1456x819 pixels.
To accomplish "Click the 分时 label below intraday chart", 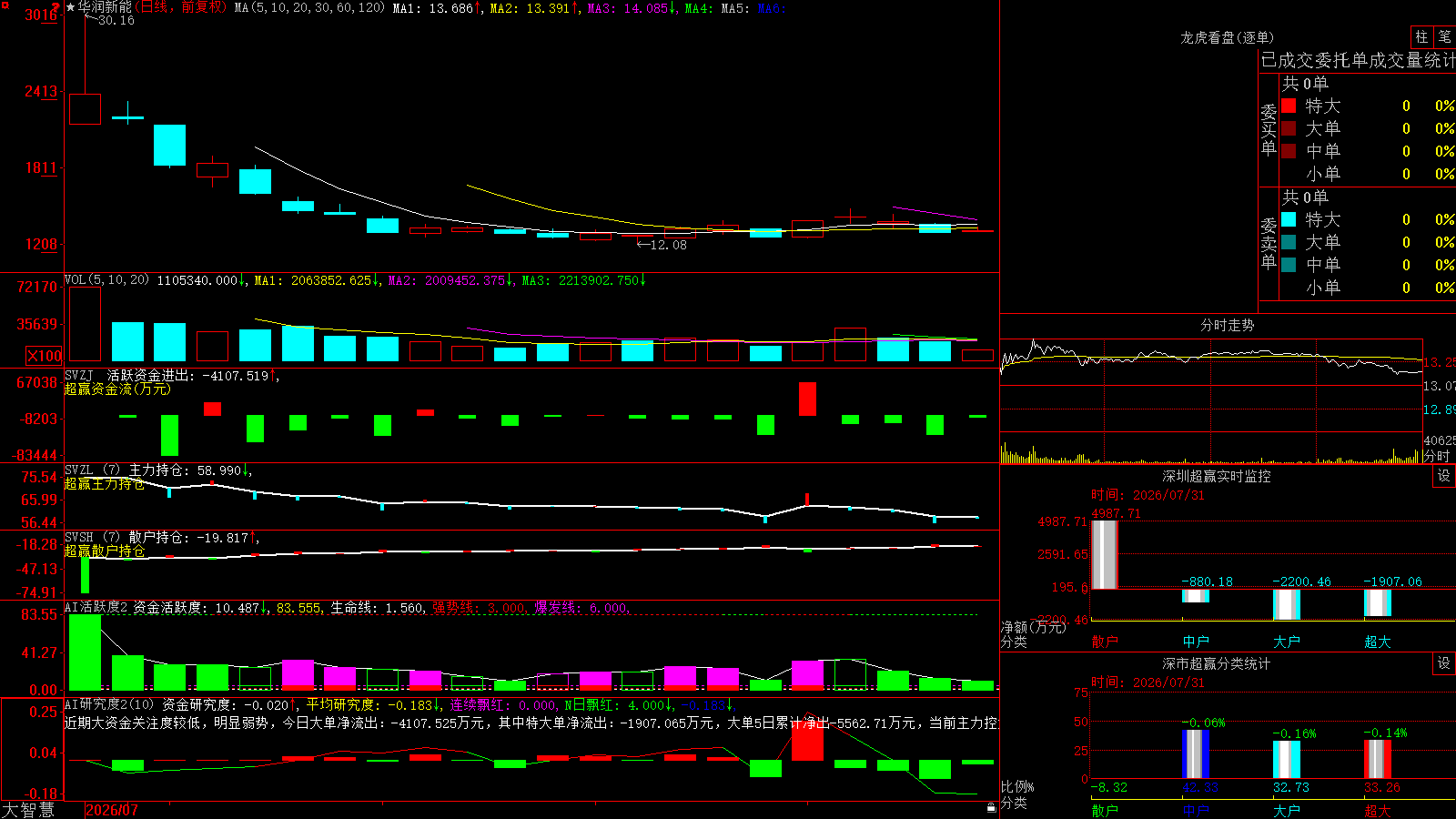I will [1437, 456].
